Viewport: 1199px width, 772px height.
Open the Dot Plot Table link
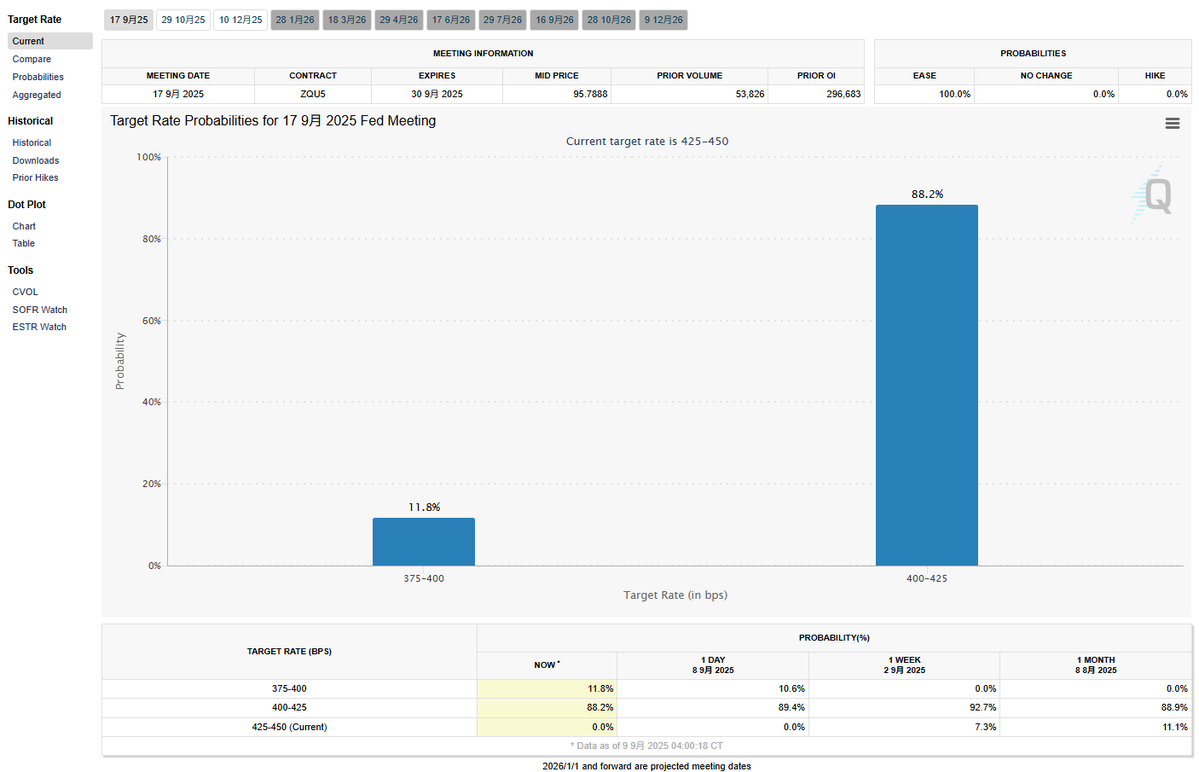pos(23,243)
